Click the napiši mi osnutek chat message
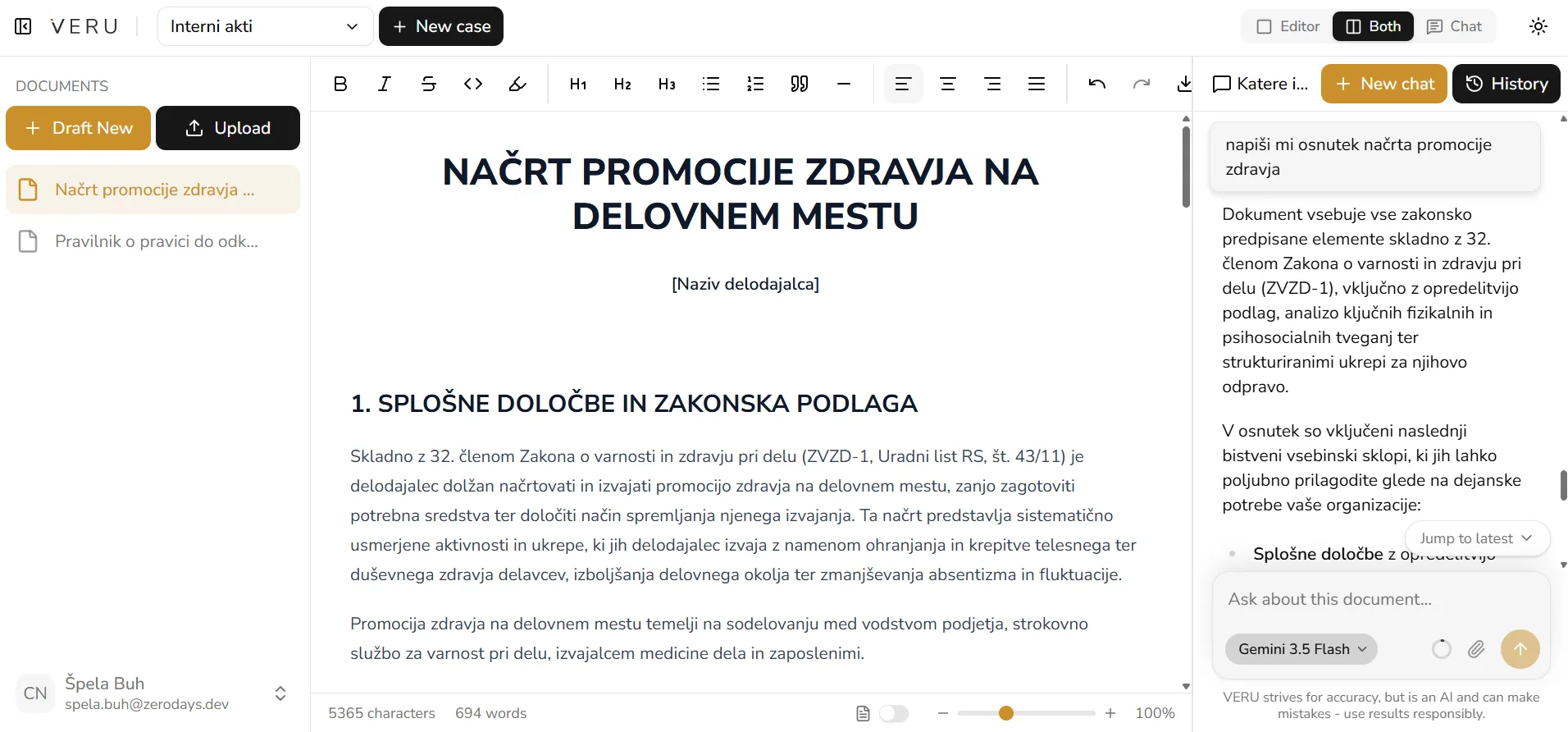 (1375, 157)
